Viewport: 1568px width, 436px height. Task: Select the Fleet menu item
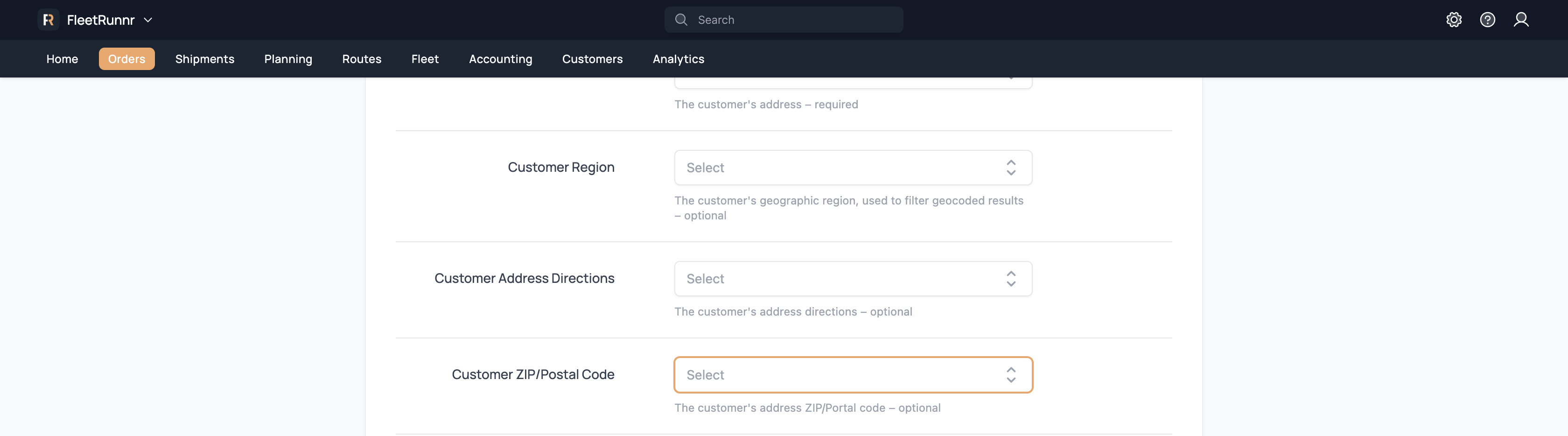coord(425,59)
